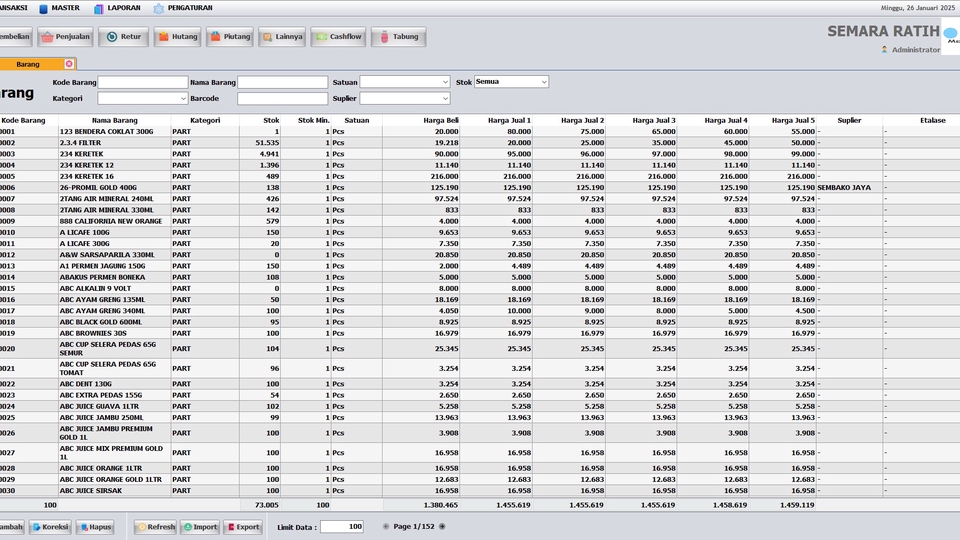The image size is (960, 540).
Task: Select row ABC DENT 130G
Action: pos(480,384)
